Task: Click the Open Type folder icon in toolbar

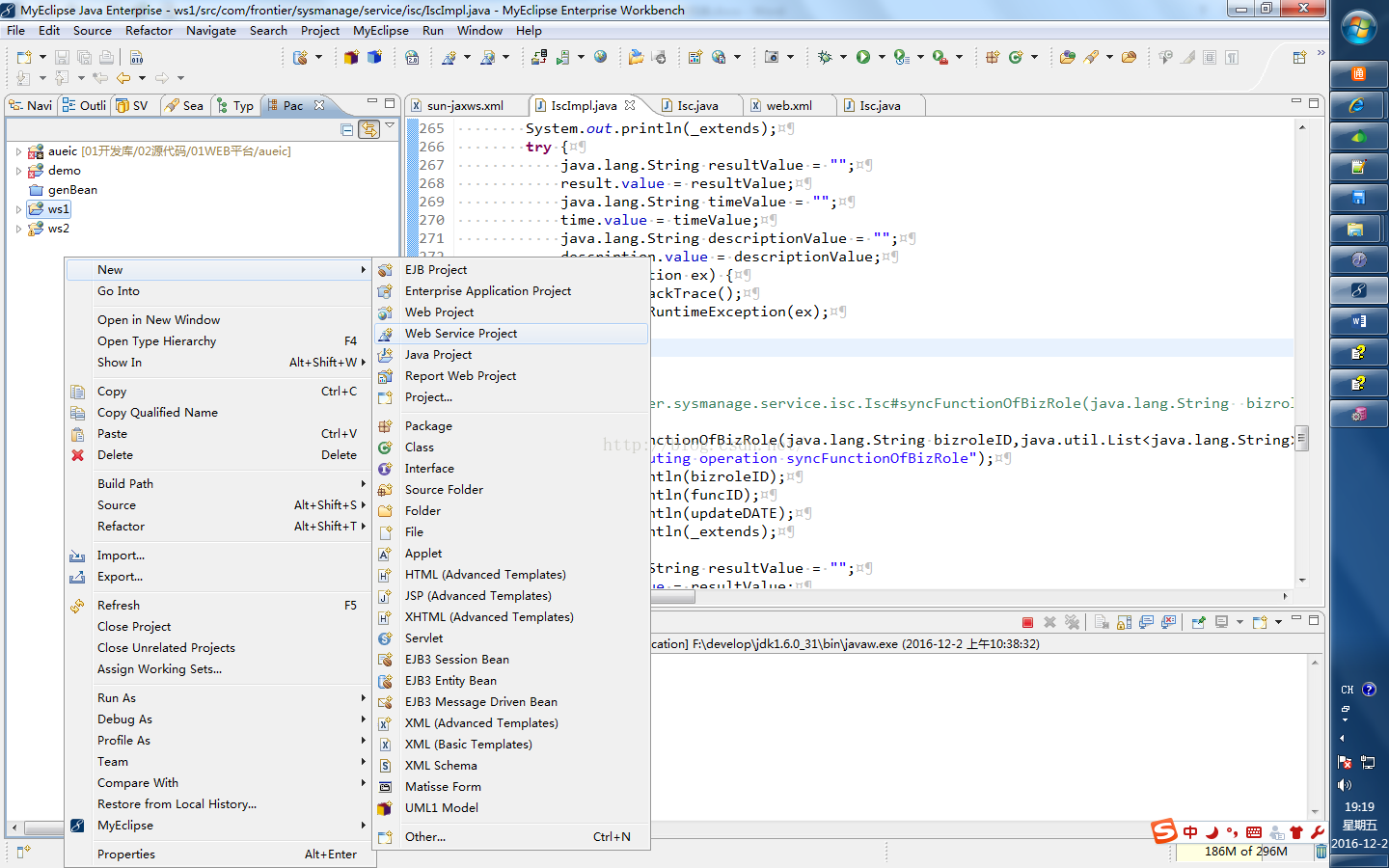Action: click(x=1068, y=58)
